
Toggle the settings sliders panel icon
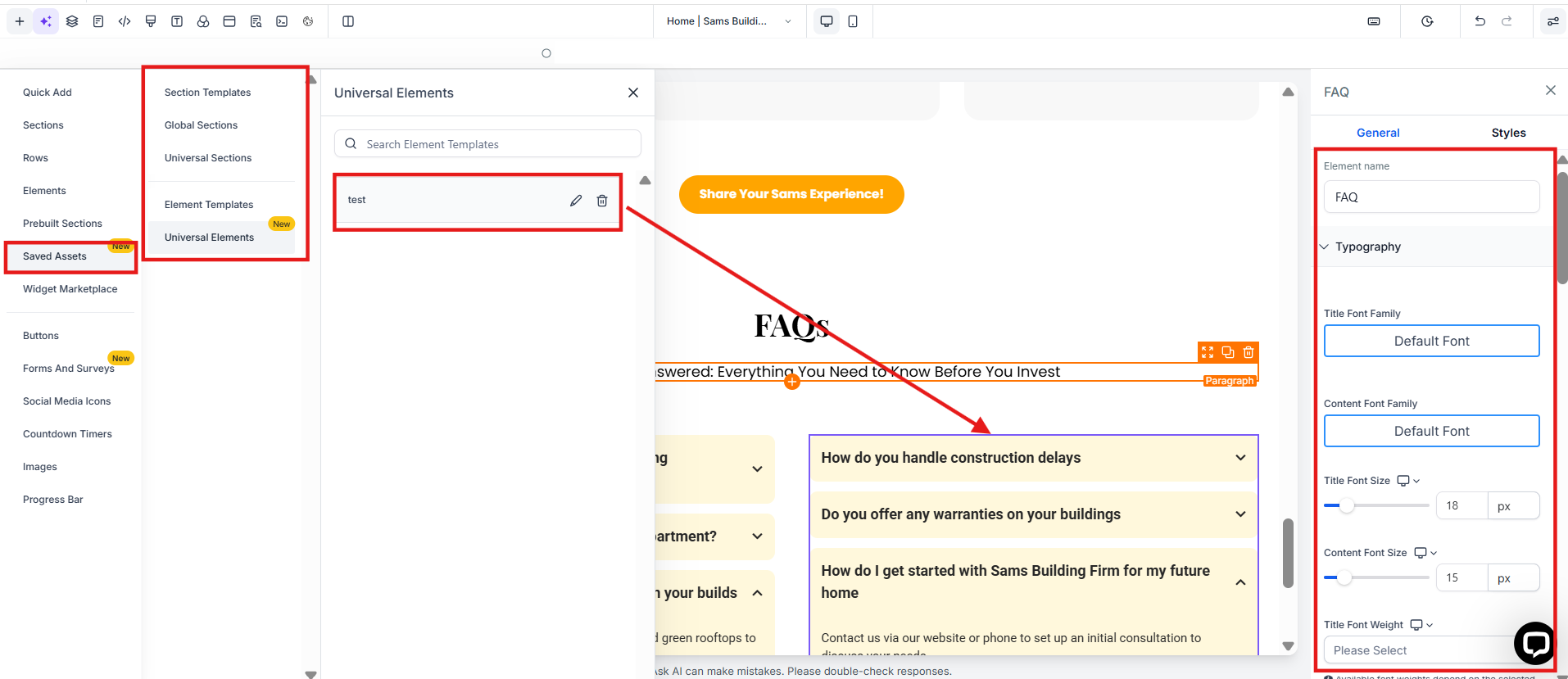(x=1552, y=21)
